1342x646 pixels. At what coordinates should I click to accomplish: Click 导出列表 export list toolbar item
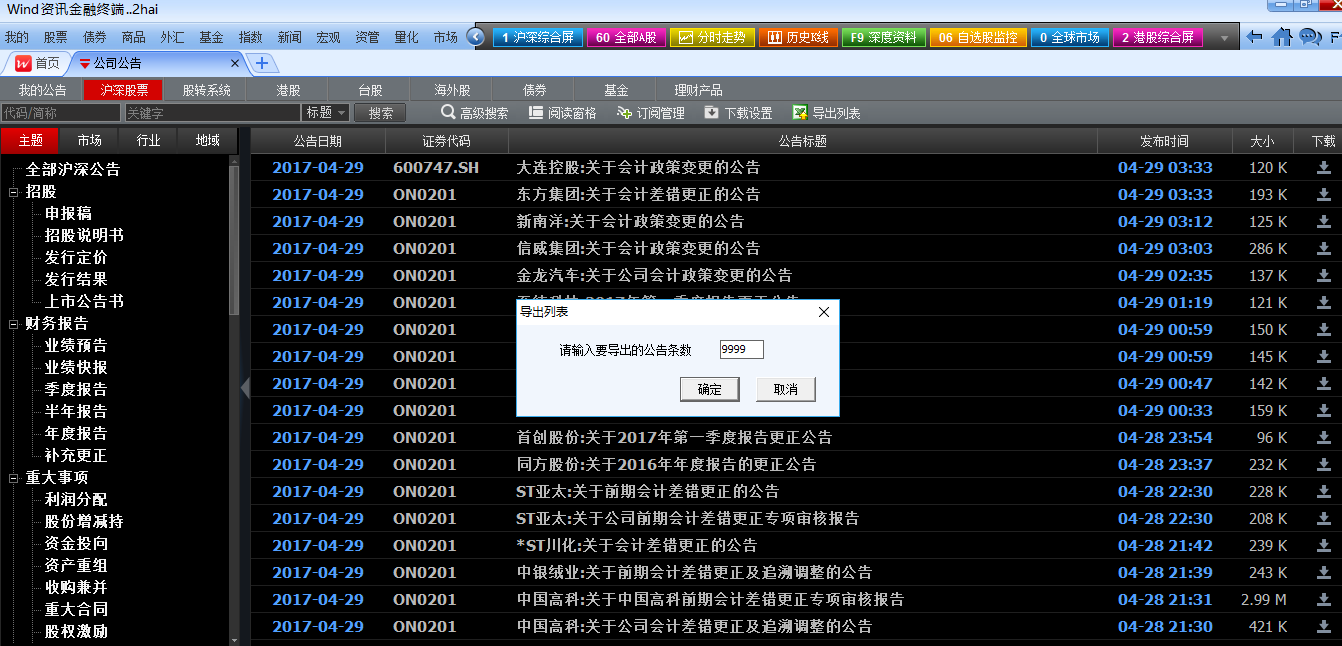tap(826, 113)
